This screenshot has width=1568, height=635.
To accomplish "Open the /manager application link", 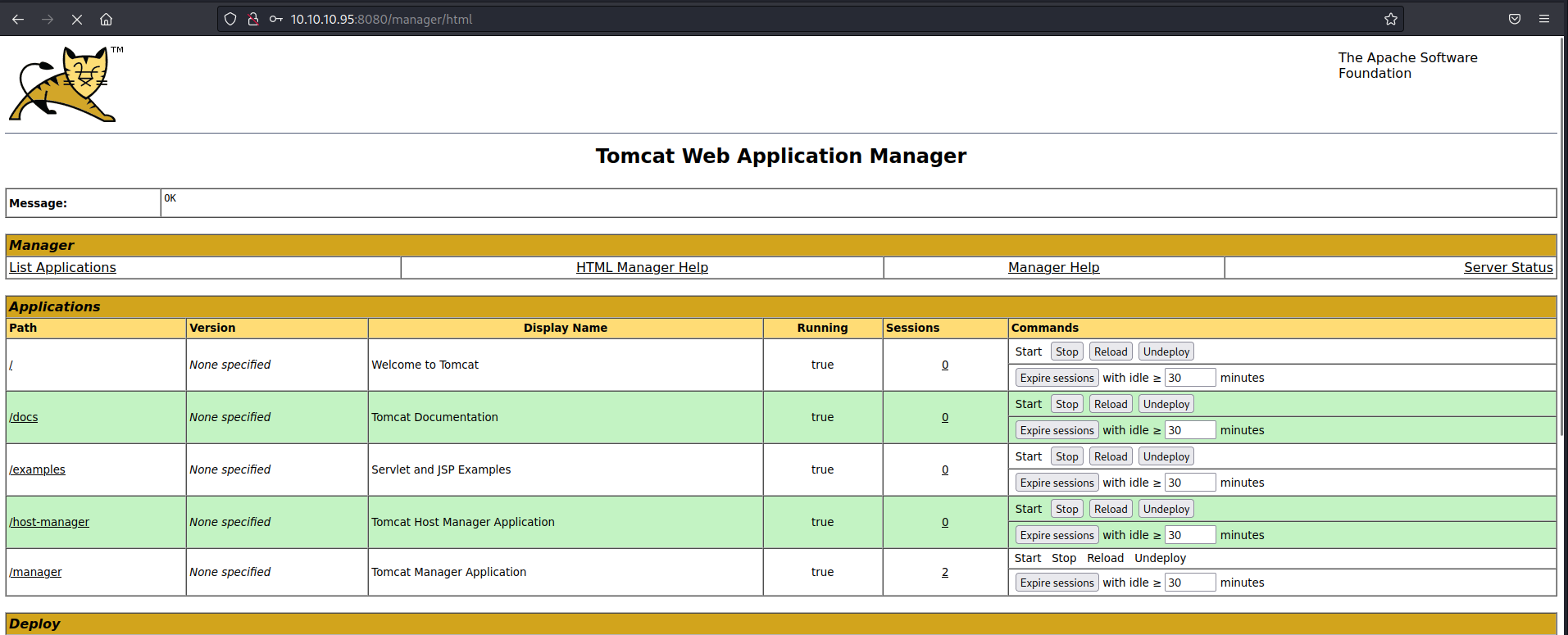I will (x=35, y=572).
